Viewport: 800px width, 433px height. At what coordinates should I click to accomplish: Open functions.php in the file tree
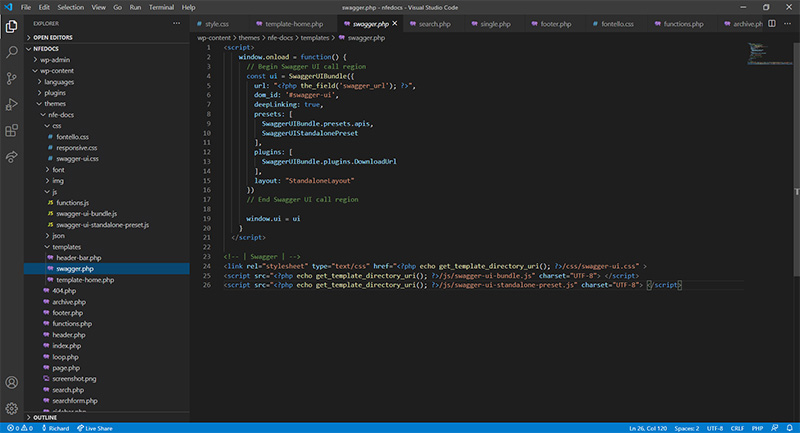coord(73,324)
